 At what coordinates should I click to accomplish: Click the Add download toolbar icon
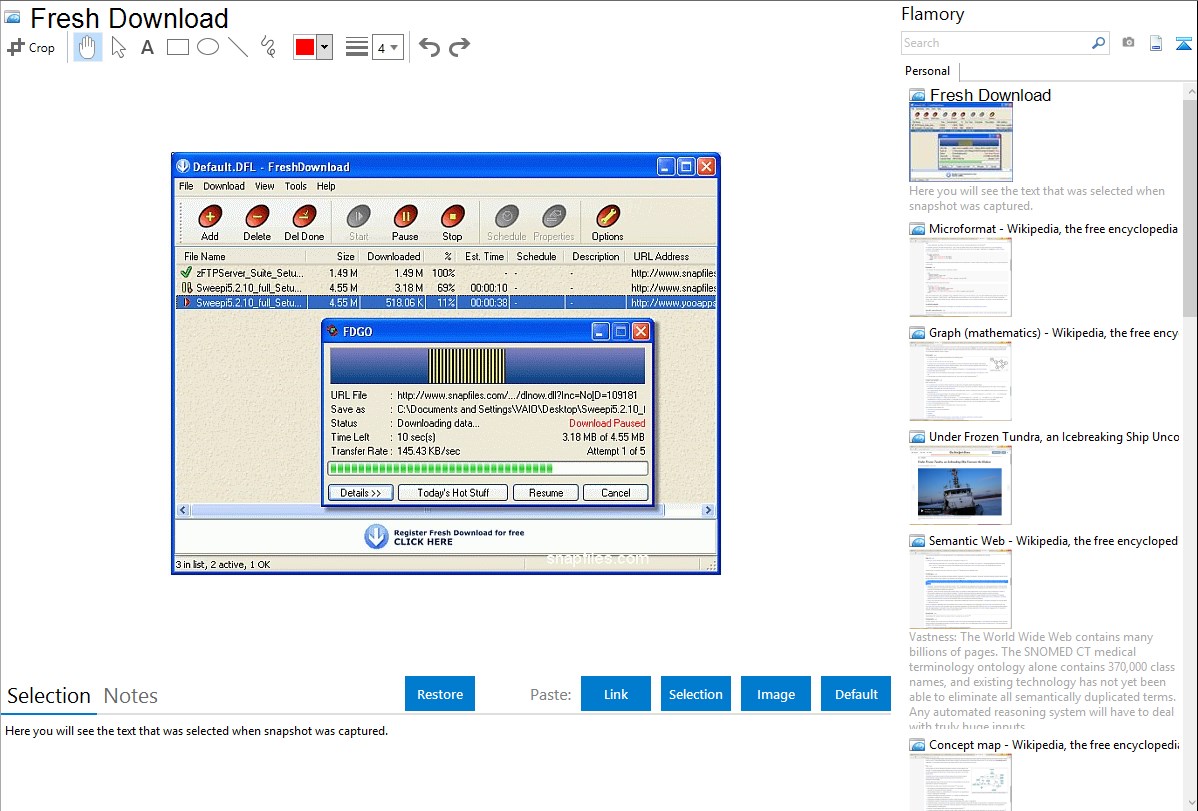[209, 222]
